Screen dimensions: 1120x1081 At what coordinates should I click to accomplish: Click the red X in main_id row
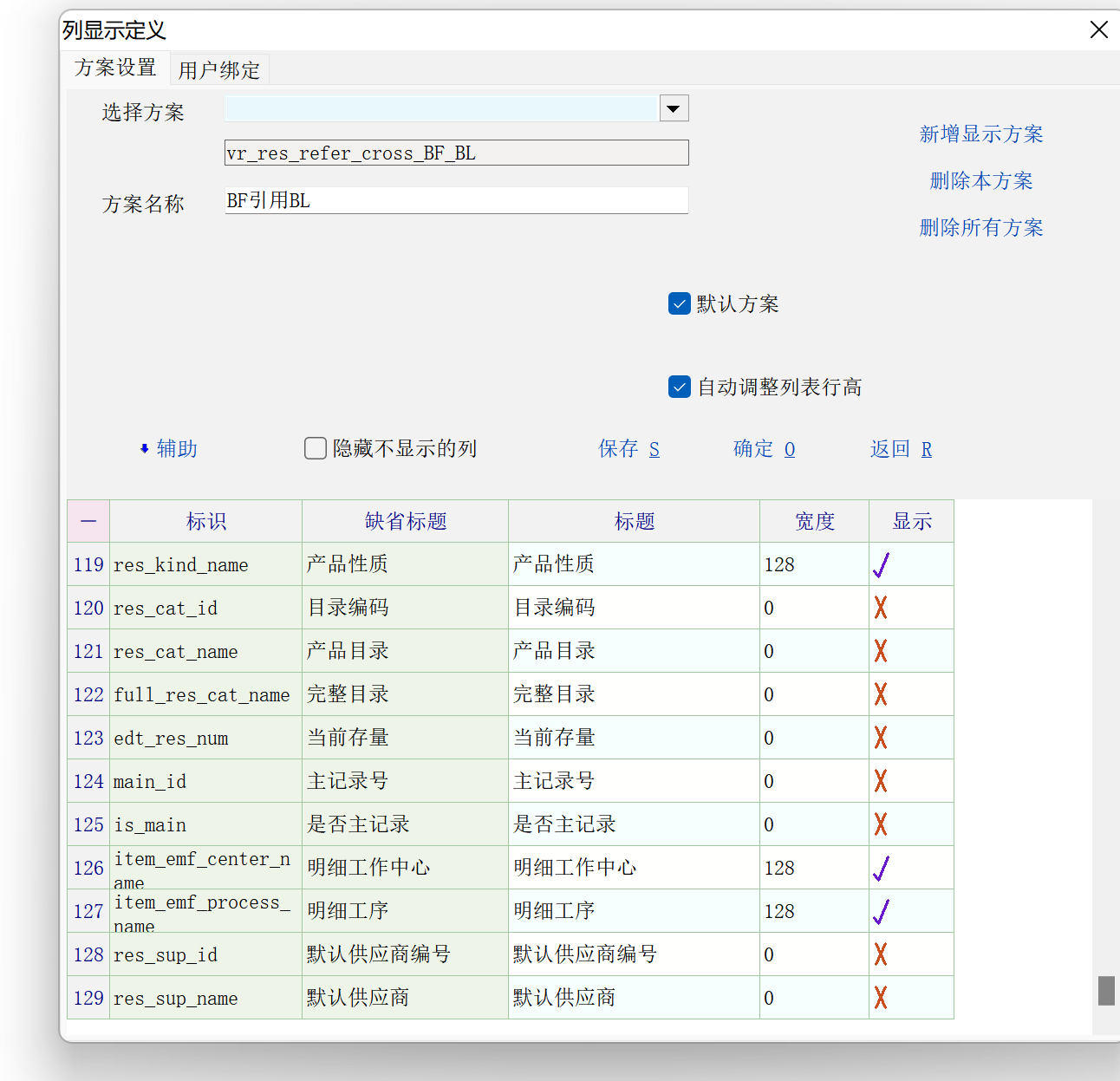pos(881,781)
